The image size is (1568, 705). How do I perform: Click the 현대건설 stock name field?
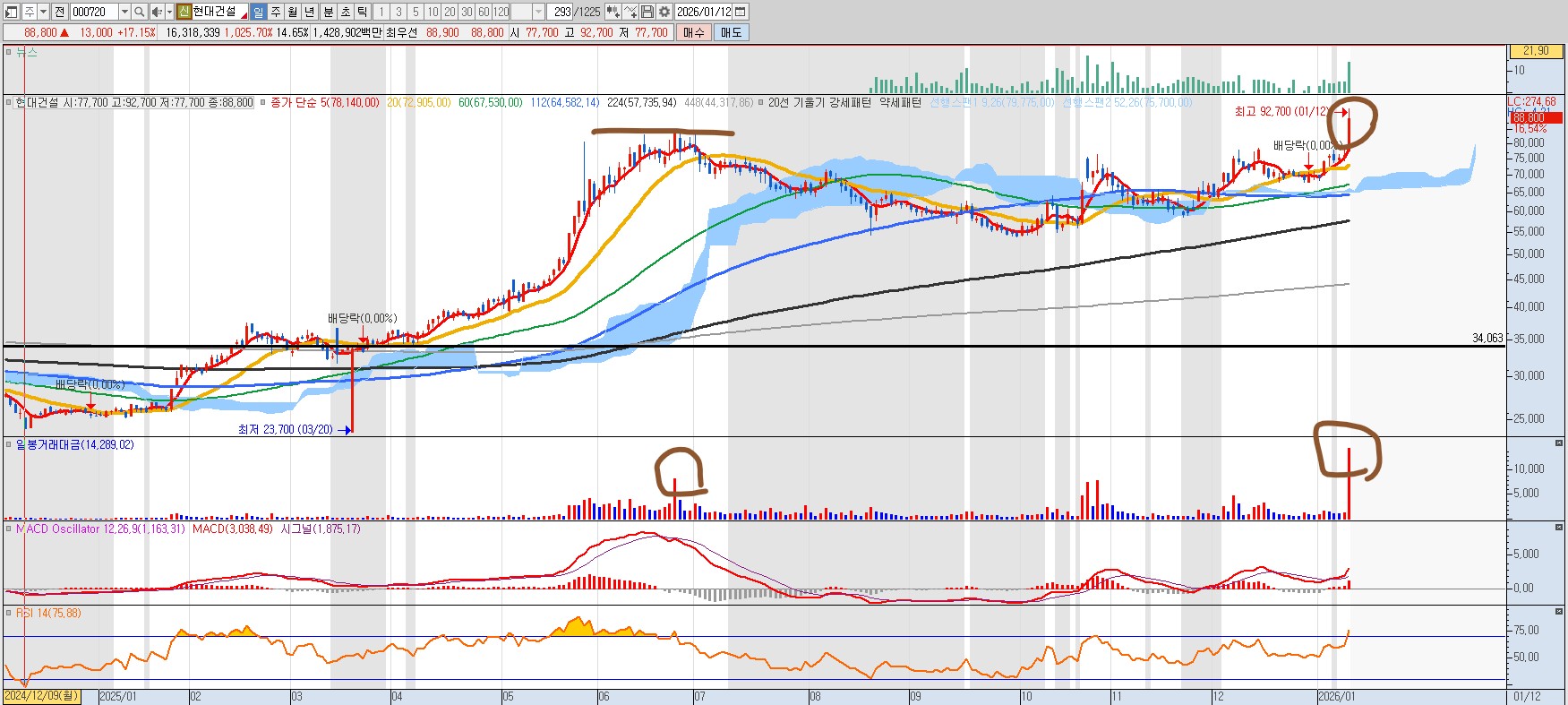[x=220, y=12]
